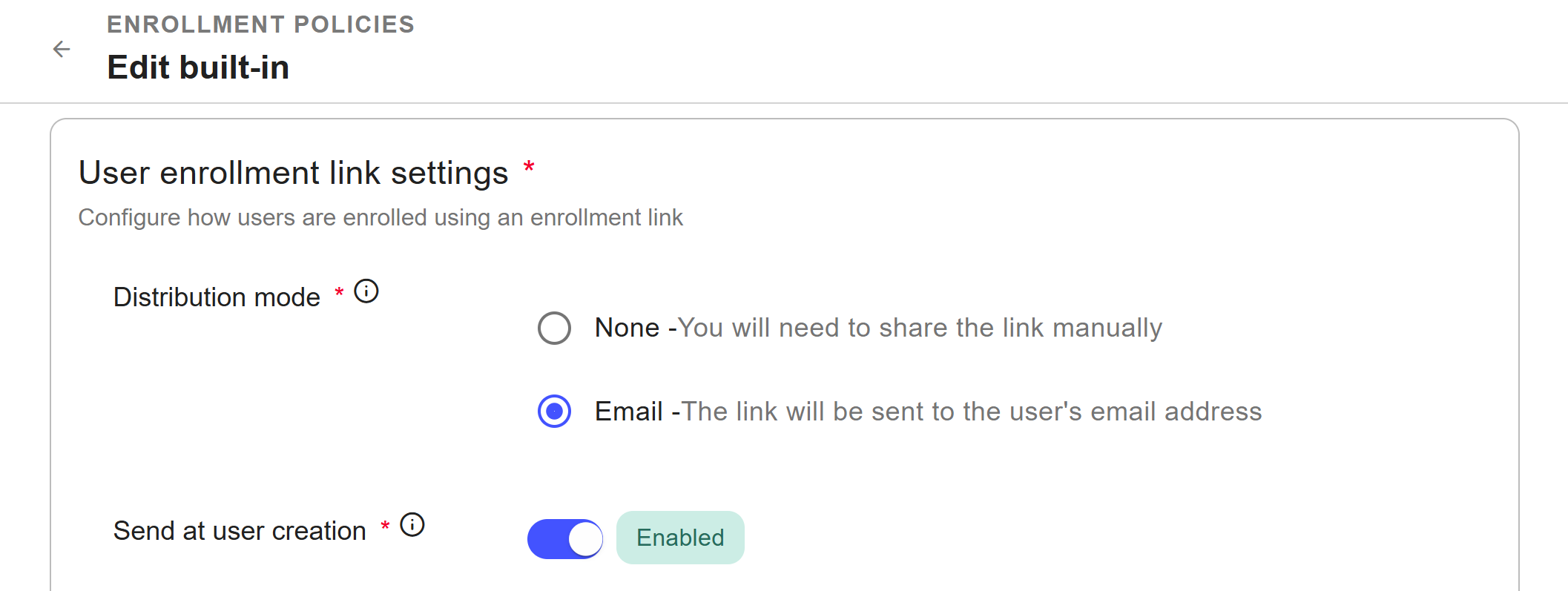Open the Send at user creation info icon
The width and height of the screenshot is (1568, 591).
[x=412, y=525]
